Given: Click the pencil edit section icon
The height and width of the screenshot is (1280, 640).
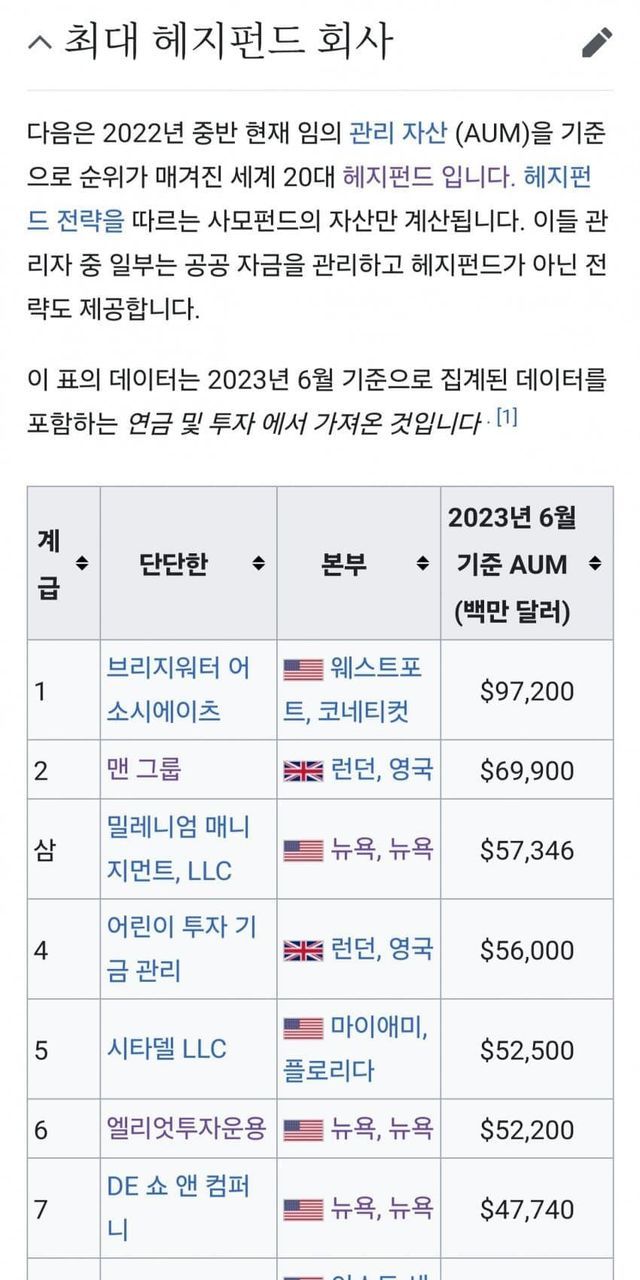Looking at the screenshot, I should coord(597,42).
